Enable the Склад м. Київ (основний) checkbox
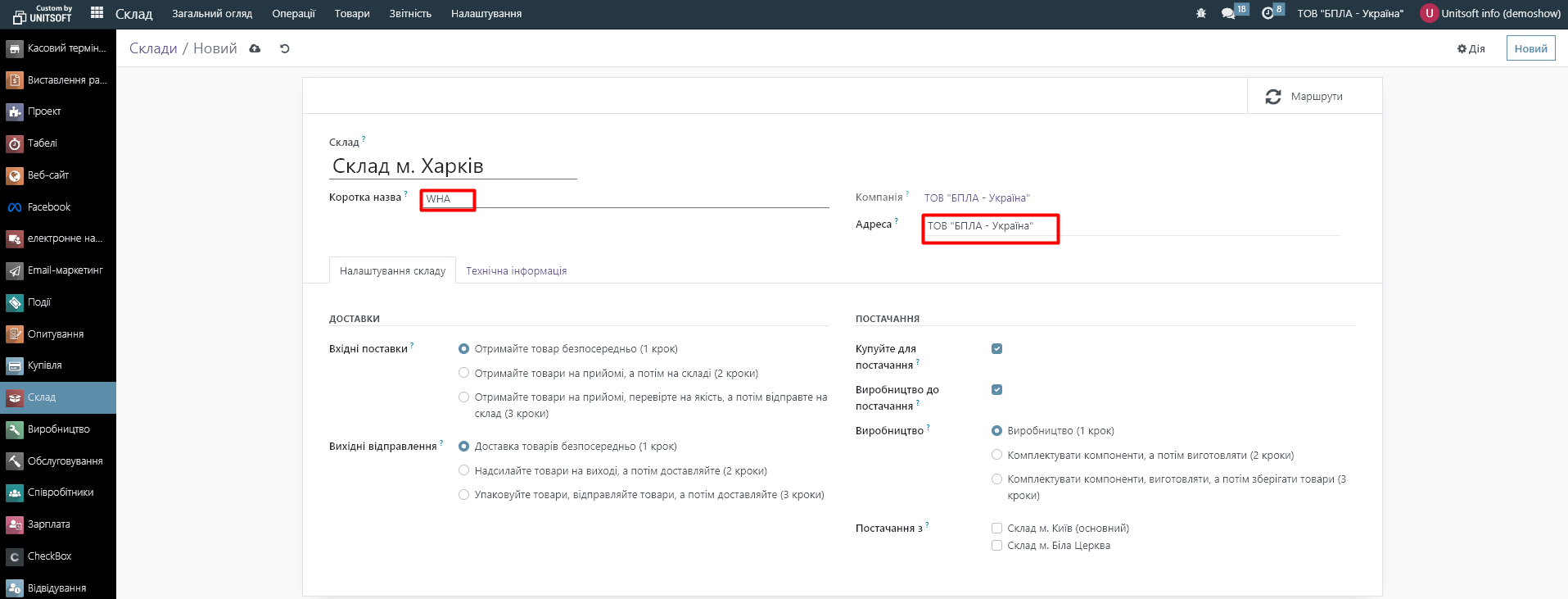Screen dimensions: 1568x599 pyautogui.click(x=996, y=529)
